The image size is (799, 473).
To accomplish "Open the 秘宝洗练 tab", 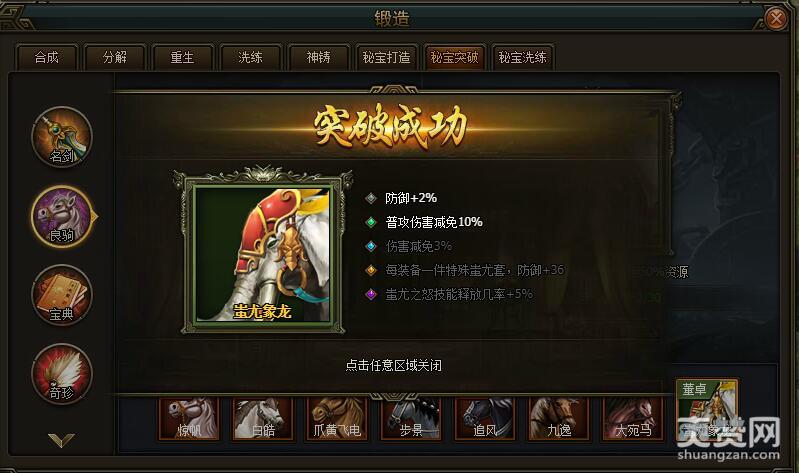I will tap(522, 57).
